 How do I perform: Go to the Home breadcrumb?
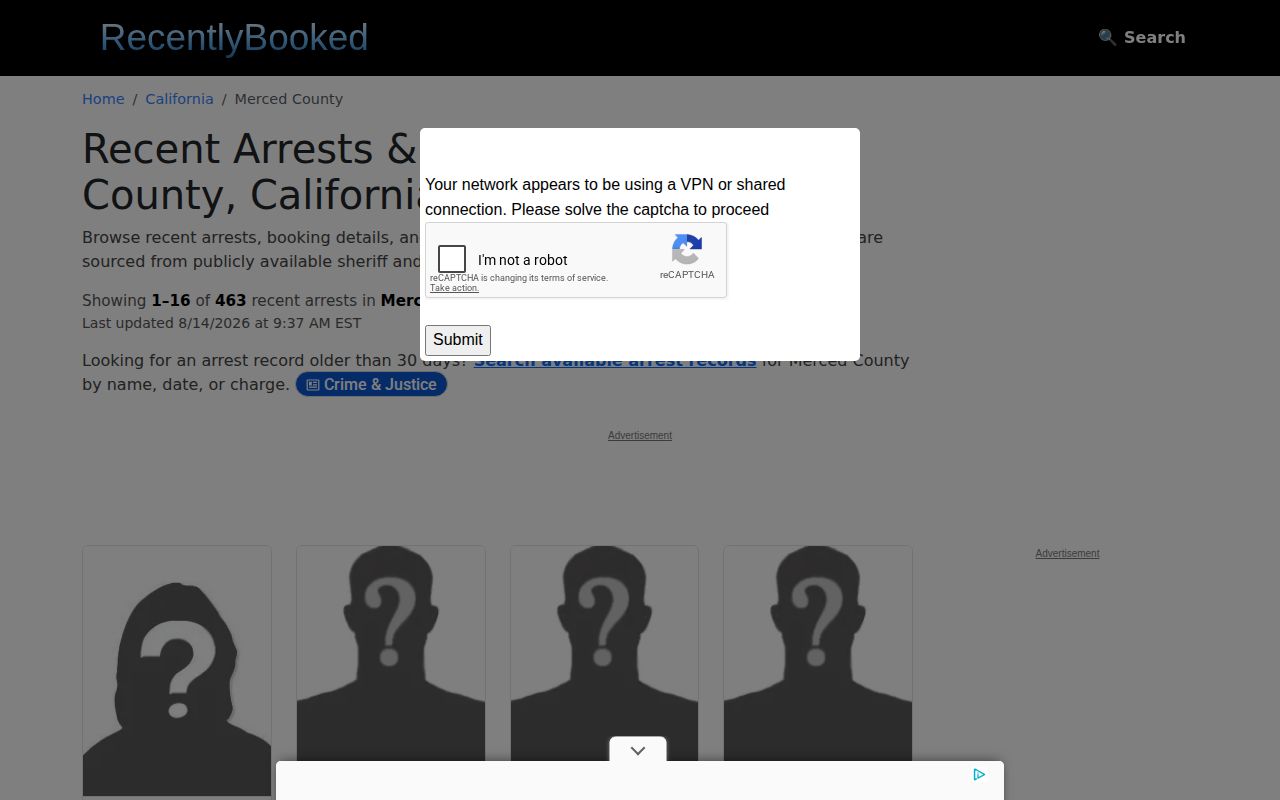tap(103, 99)
